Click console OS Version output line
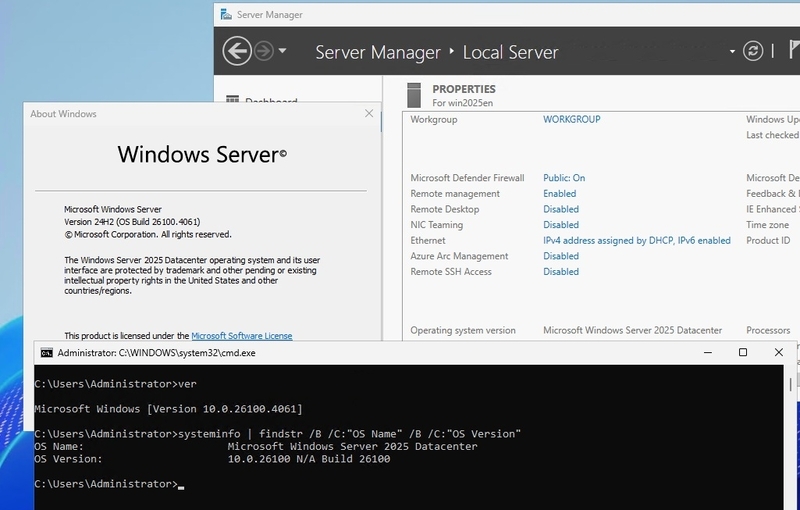Screen dimensions: 800x510 (212, 459)
